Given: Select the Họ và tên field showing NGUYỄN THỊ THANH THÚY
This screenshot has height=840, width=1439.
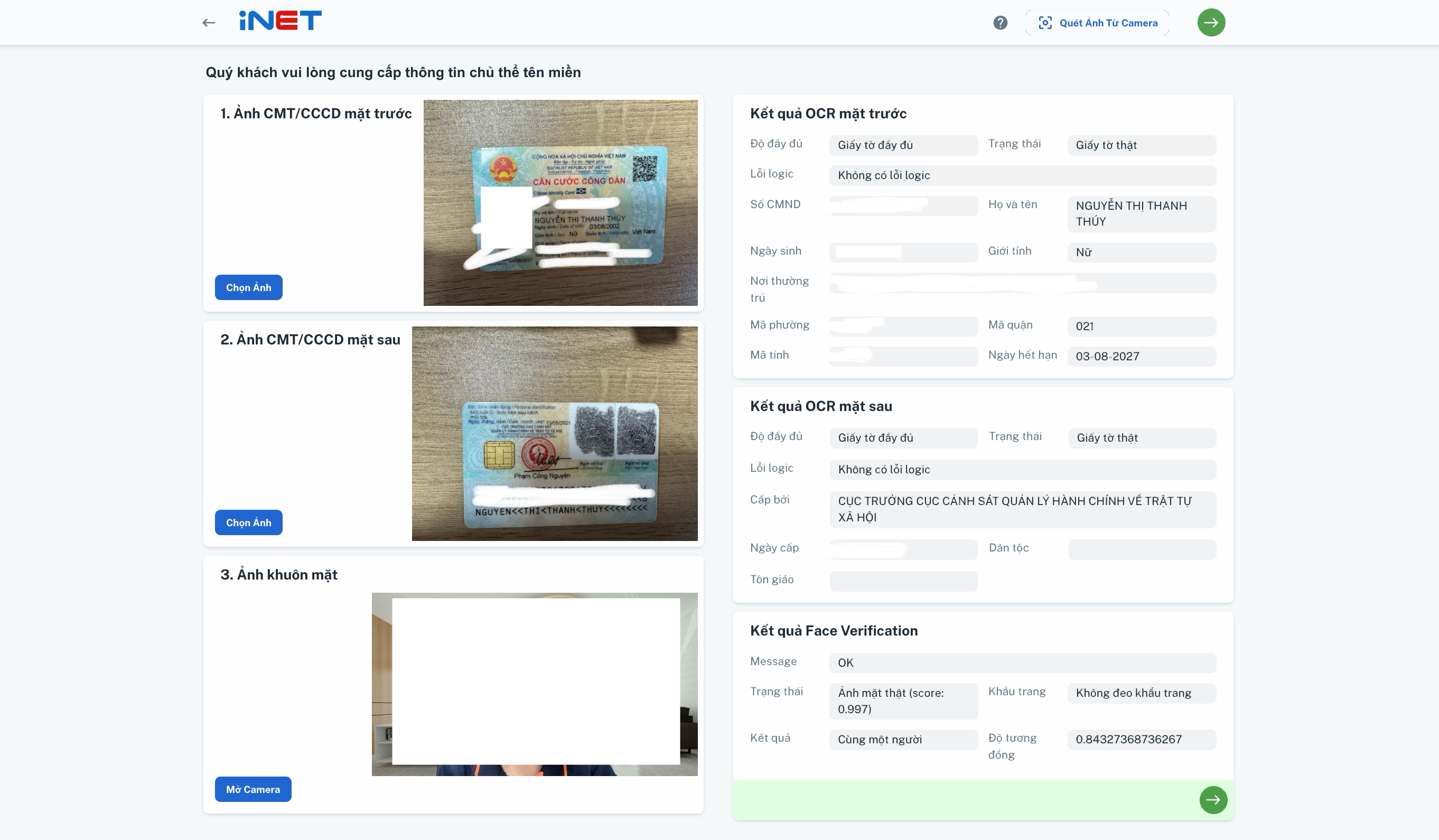Looking at the screenshot, I should [x=1142, y=213].
